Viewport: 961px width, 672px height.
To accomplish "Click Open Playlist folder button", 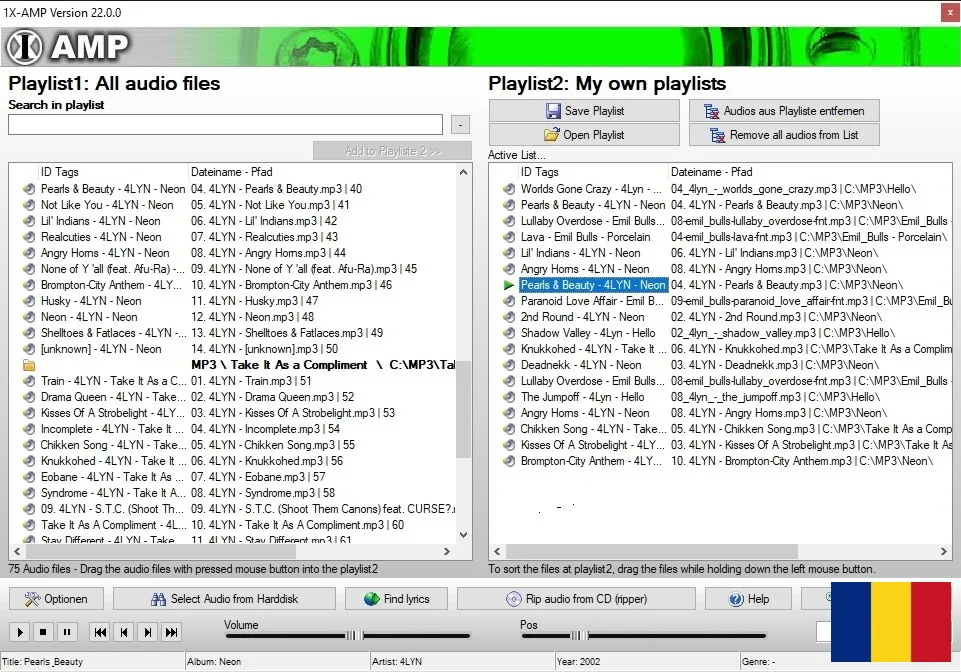I will [x=584, y=135].
